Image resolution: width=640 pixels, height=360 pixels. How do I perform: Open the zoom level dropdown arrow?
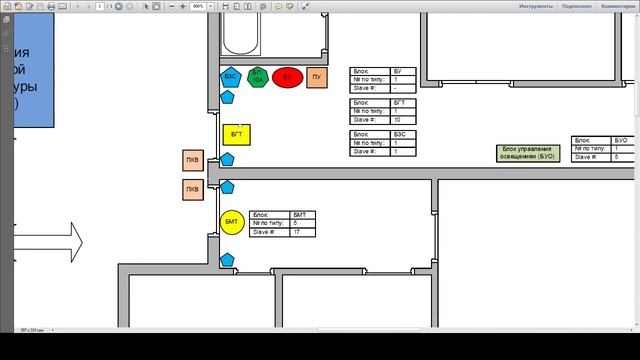point(211,6)
